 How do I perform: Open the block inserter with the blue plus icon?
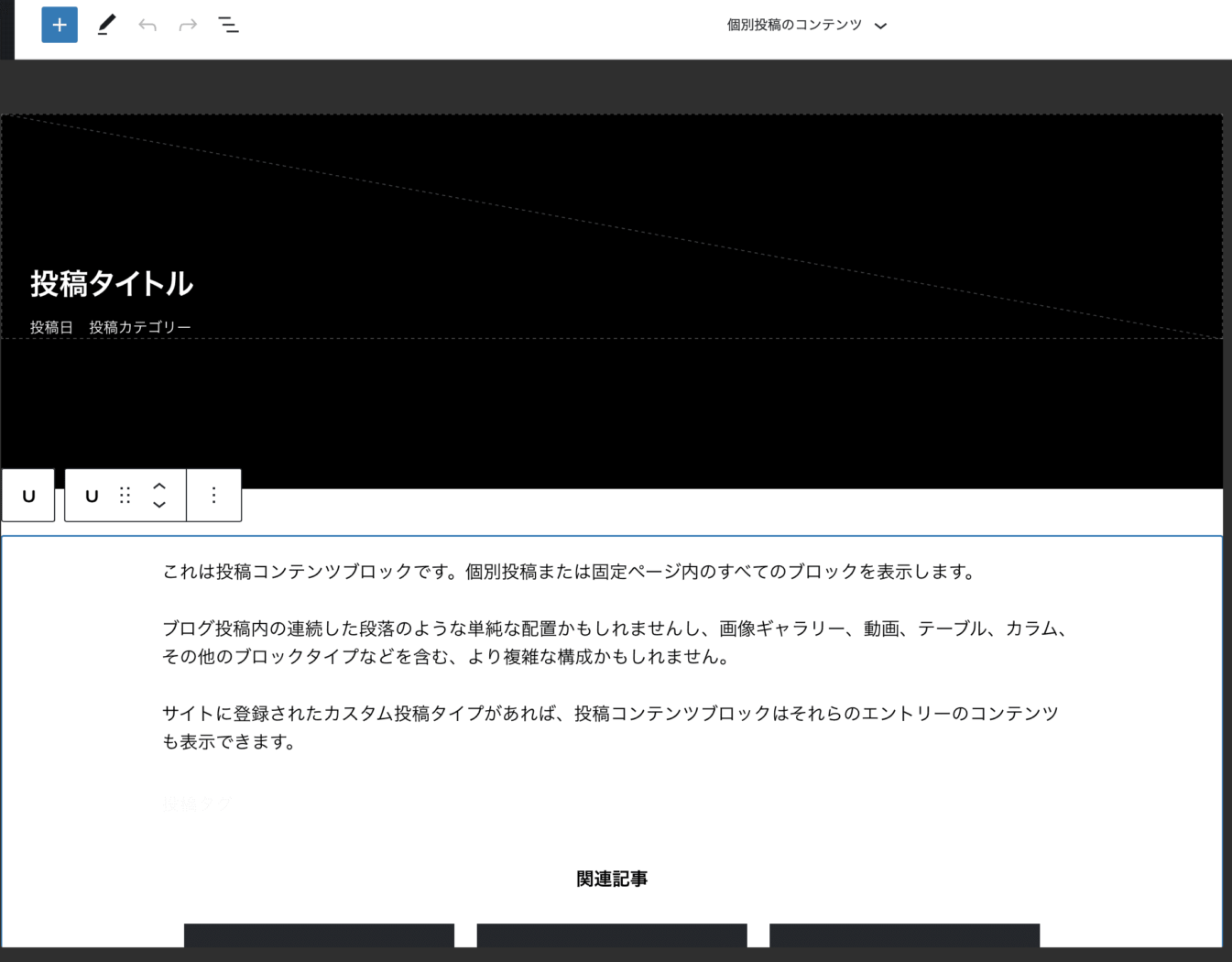[x=59, y=25]
